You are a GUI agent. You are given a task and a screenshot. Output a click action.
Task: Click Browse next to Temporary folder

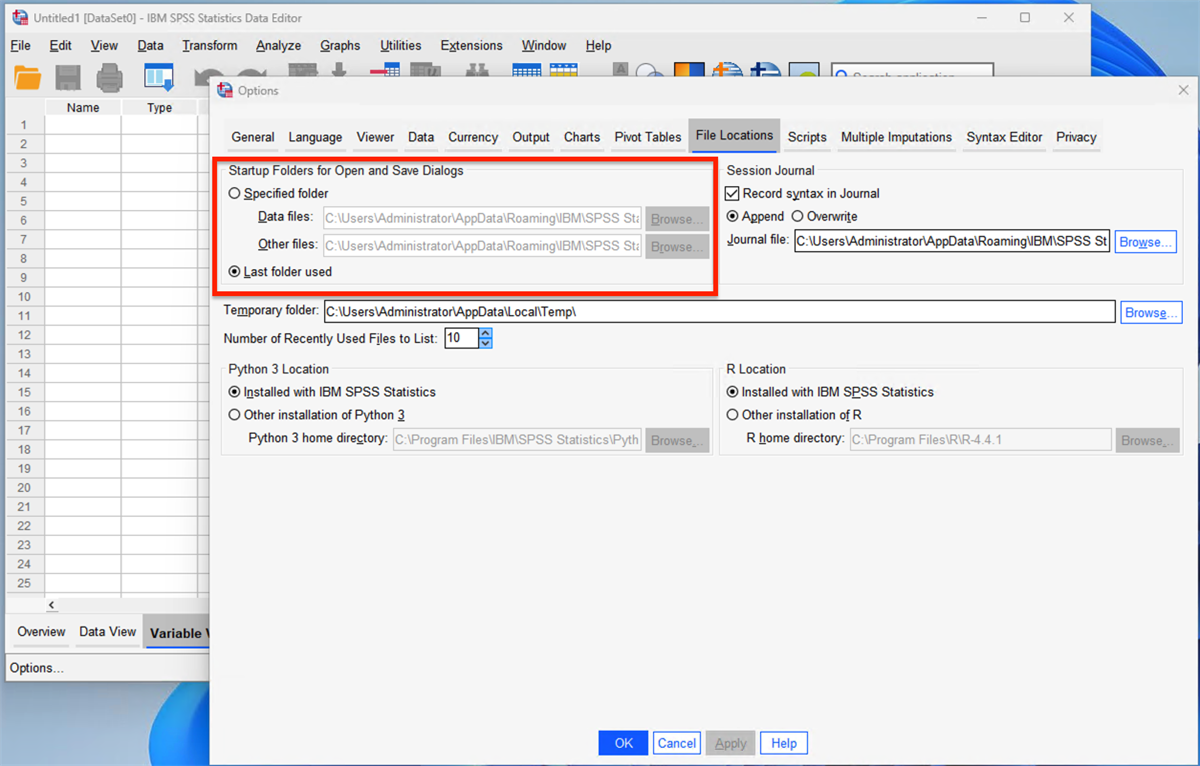1151,312
